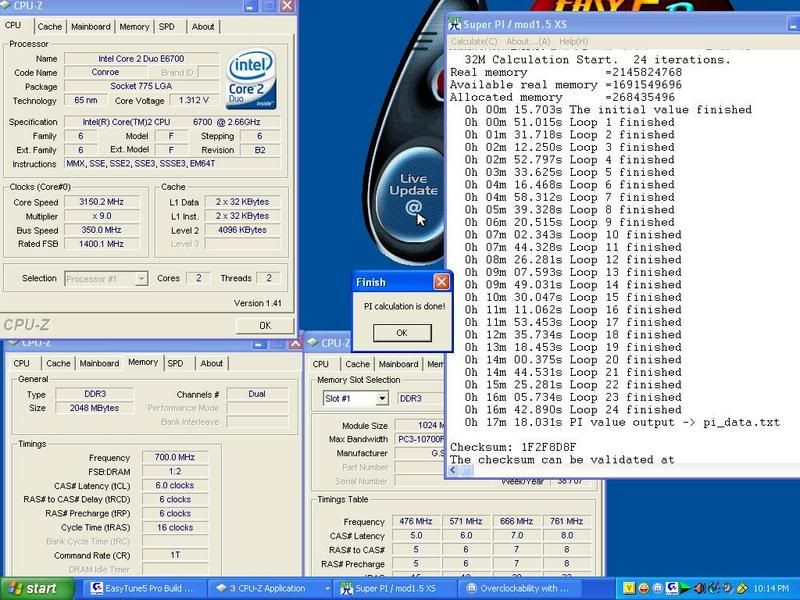Viewport: 800px width, 600px height.
Task: Click the Level 2 cache 4096 KBytes value
Action: [242, 230]
